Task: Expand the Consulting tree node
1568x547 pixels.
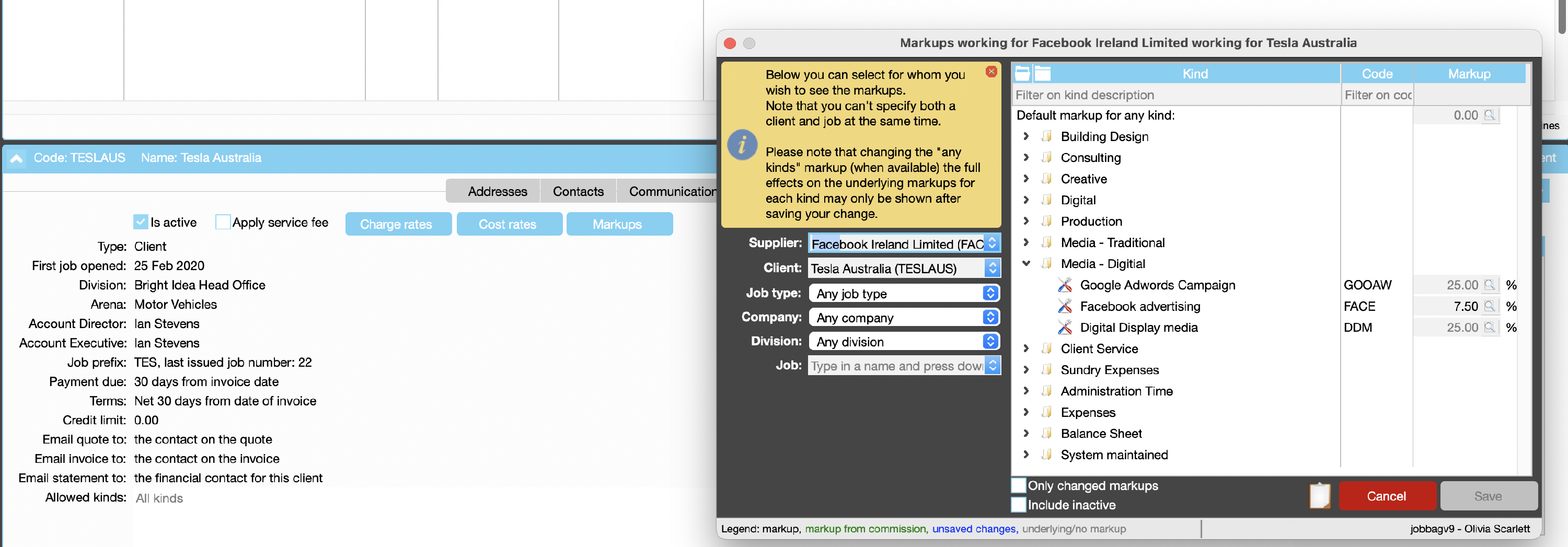Action: point(1027,158)
